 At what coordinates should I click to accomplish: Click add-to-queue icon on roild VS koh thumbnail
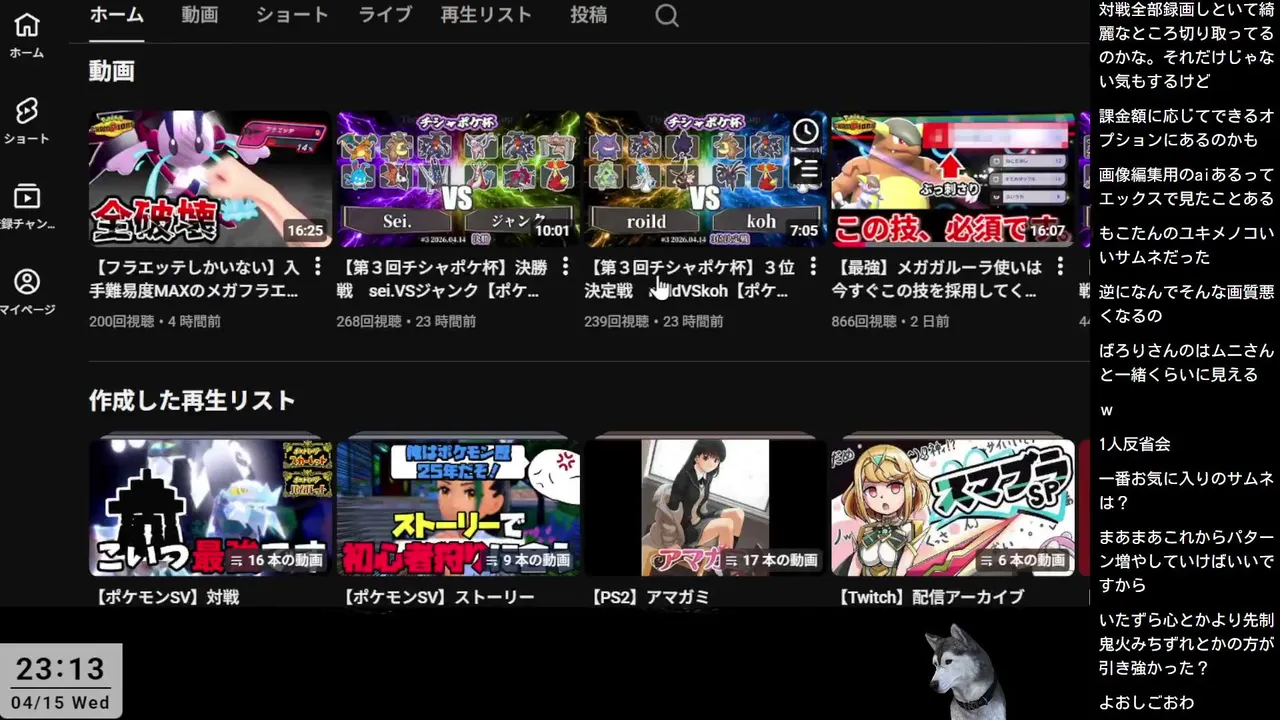coord(805,168)
